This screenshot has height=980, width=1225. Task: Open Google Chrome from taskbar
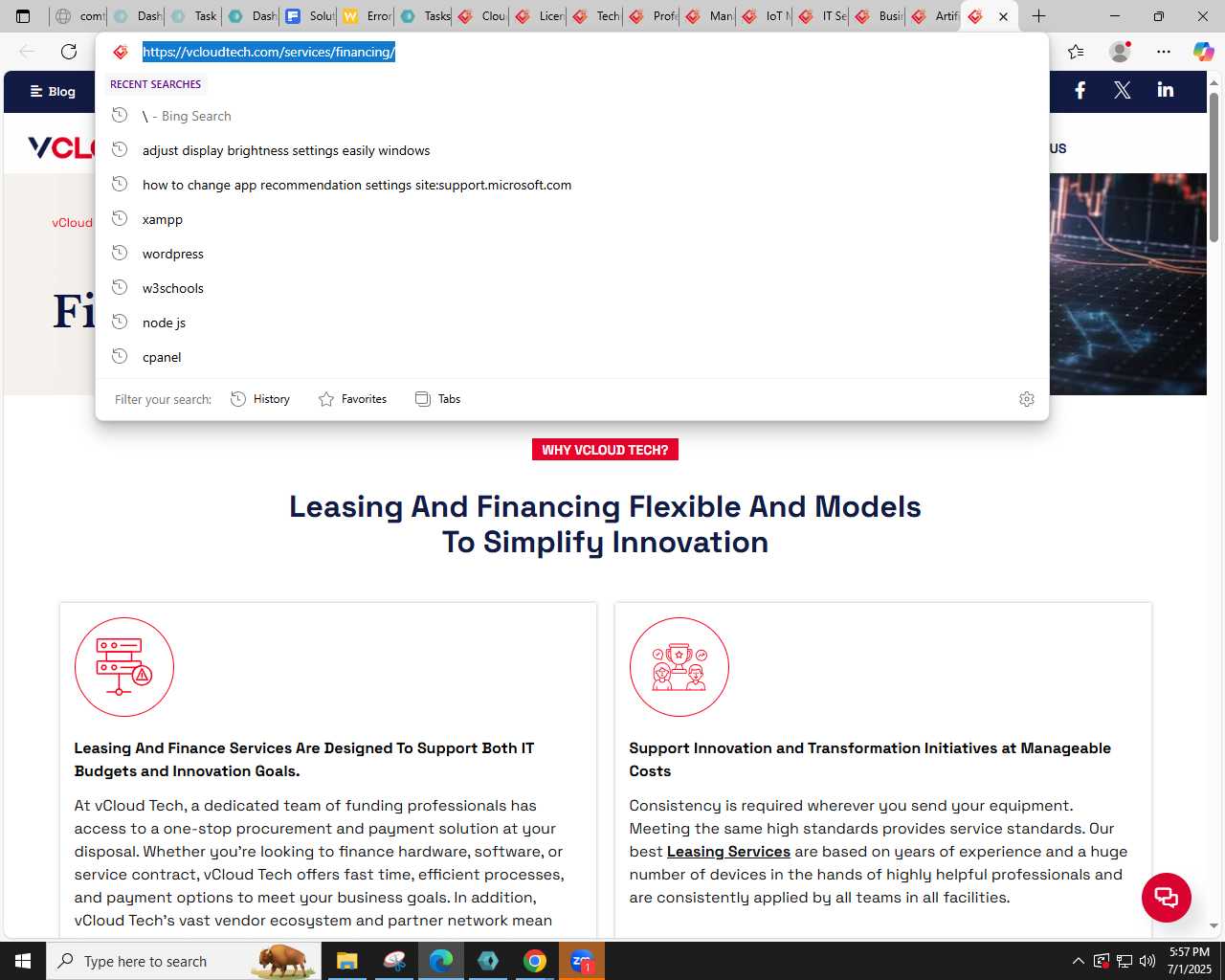(x=535, y=961)
